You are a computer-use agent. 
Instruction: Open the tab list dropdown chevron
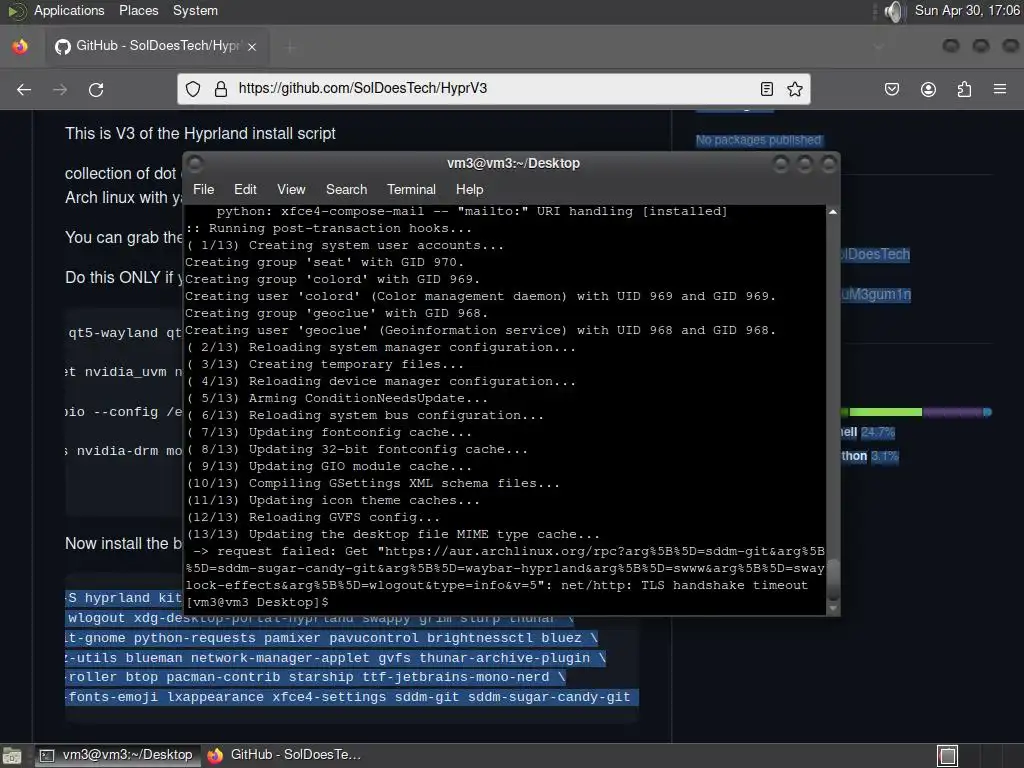(x=878, y=46)
